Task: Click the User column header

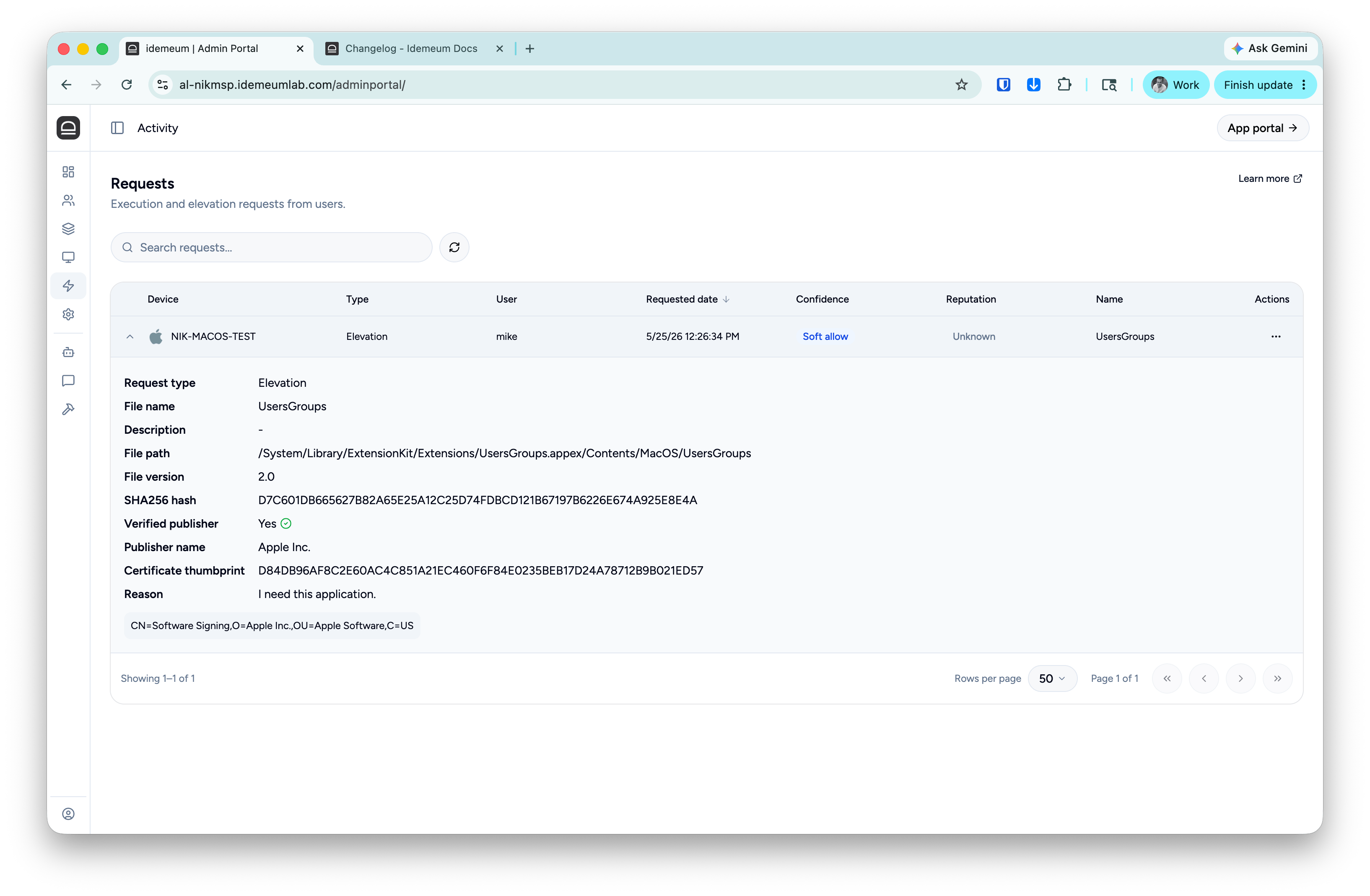Action: [x=506, y=299]
